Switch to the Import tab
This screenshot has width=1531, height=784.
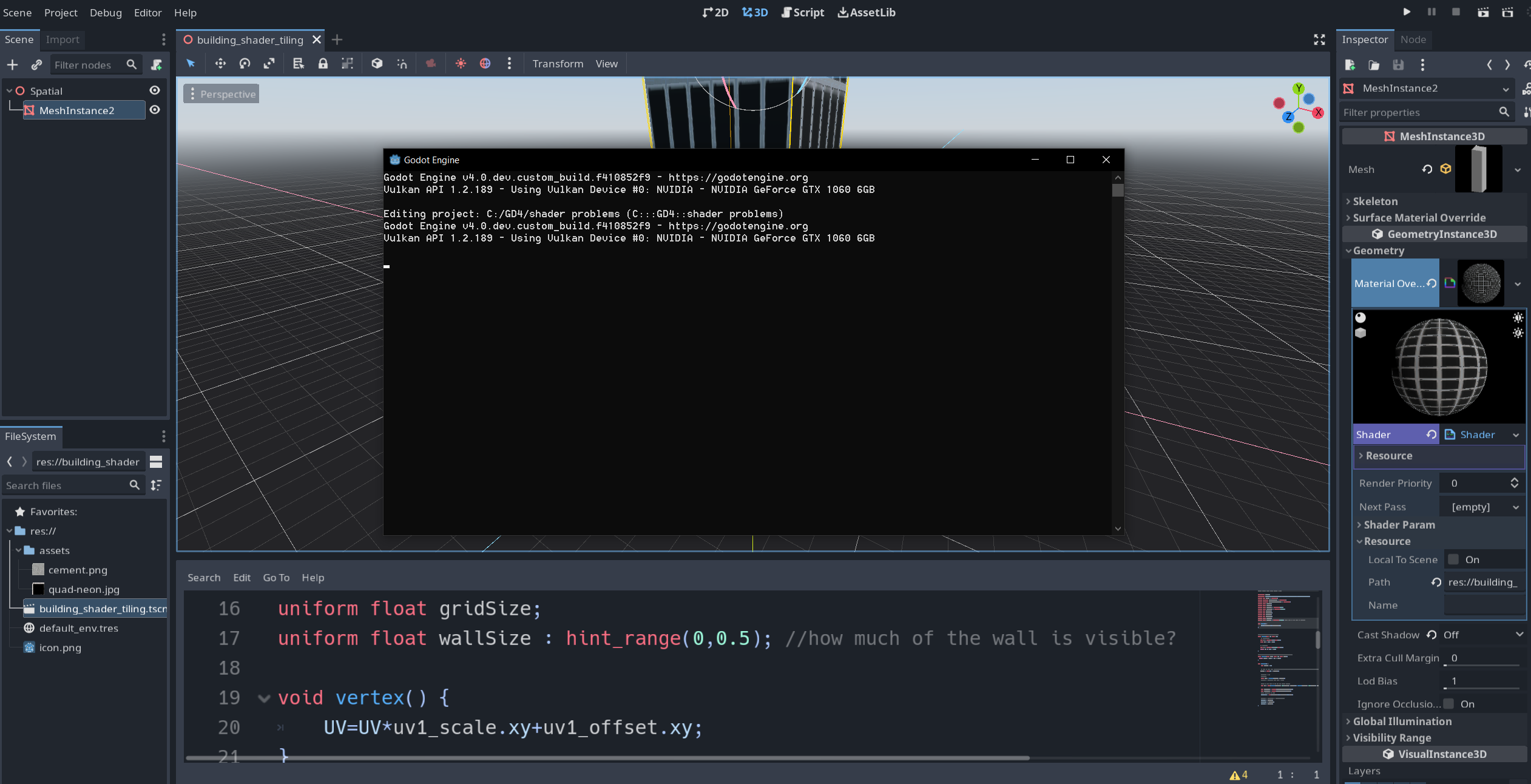tap(63, 39)
